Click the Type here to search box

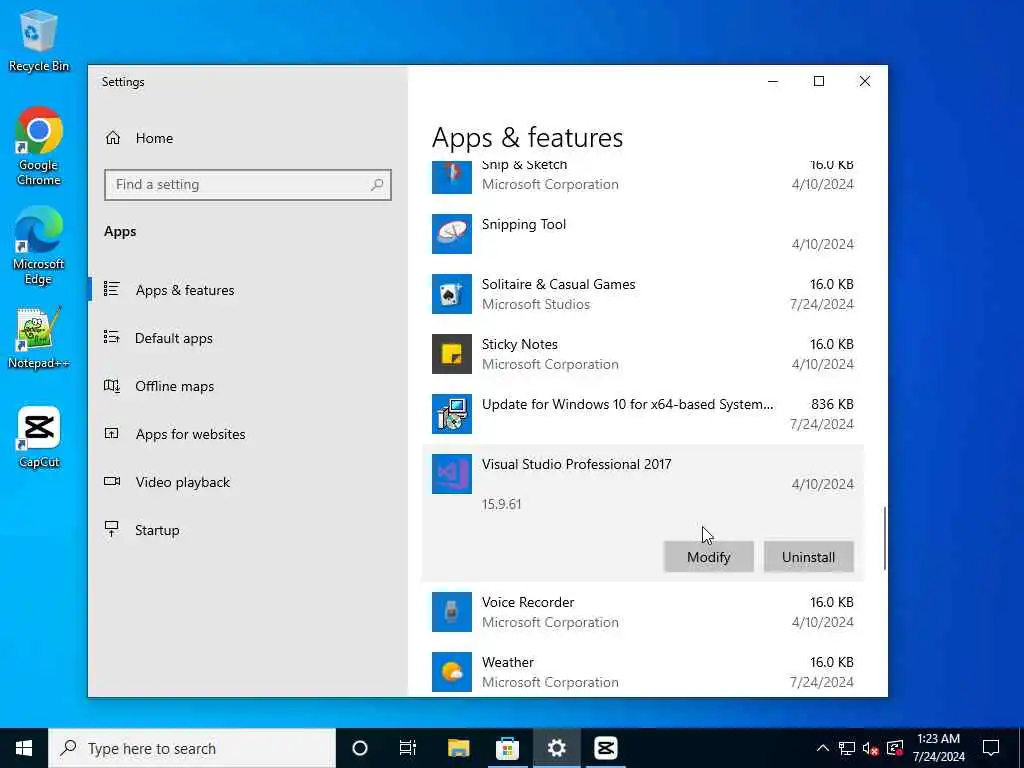[x=192, y=748]
